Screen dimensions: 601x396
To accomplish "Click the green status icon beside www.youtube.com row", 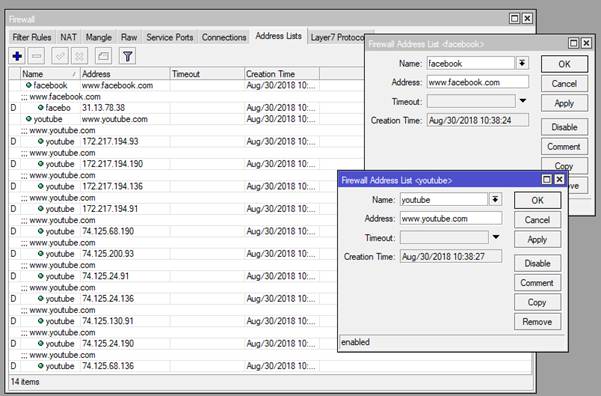I will click(28, 118).
